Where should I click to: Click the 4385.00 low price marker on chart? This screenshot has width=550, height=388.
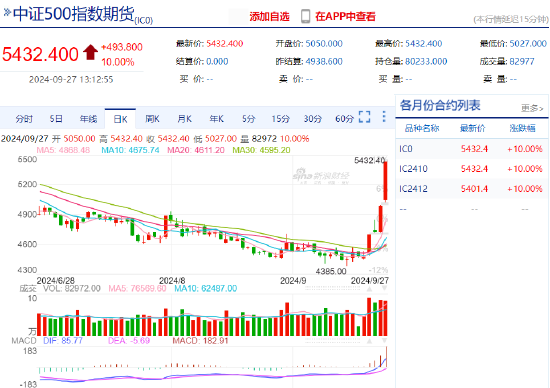click(x=331, y=271)
